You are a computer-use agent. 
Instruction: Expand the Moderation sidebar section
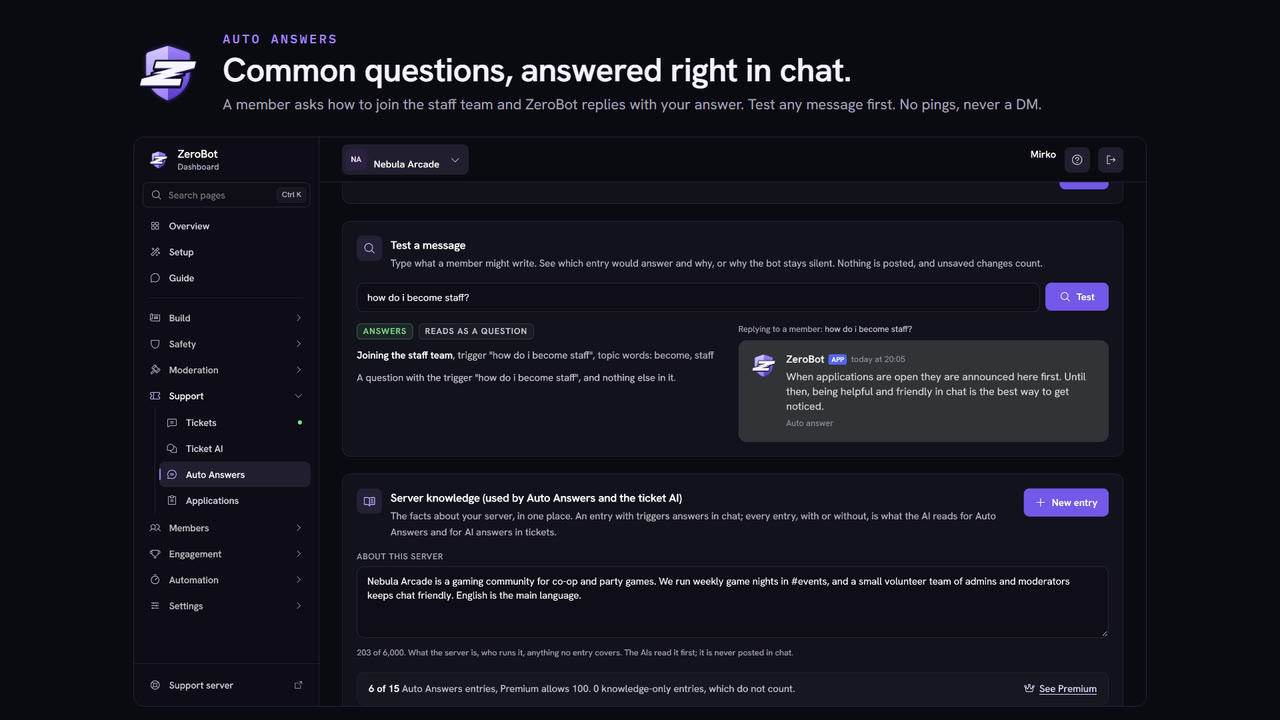(x=226, y=370)
